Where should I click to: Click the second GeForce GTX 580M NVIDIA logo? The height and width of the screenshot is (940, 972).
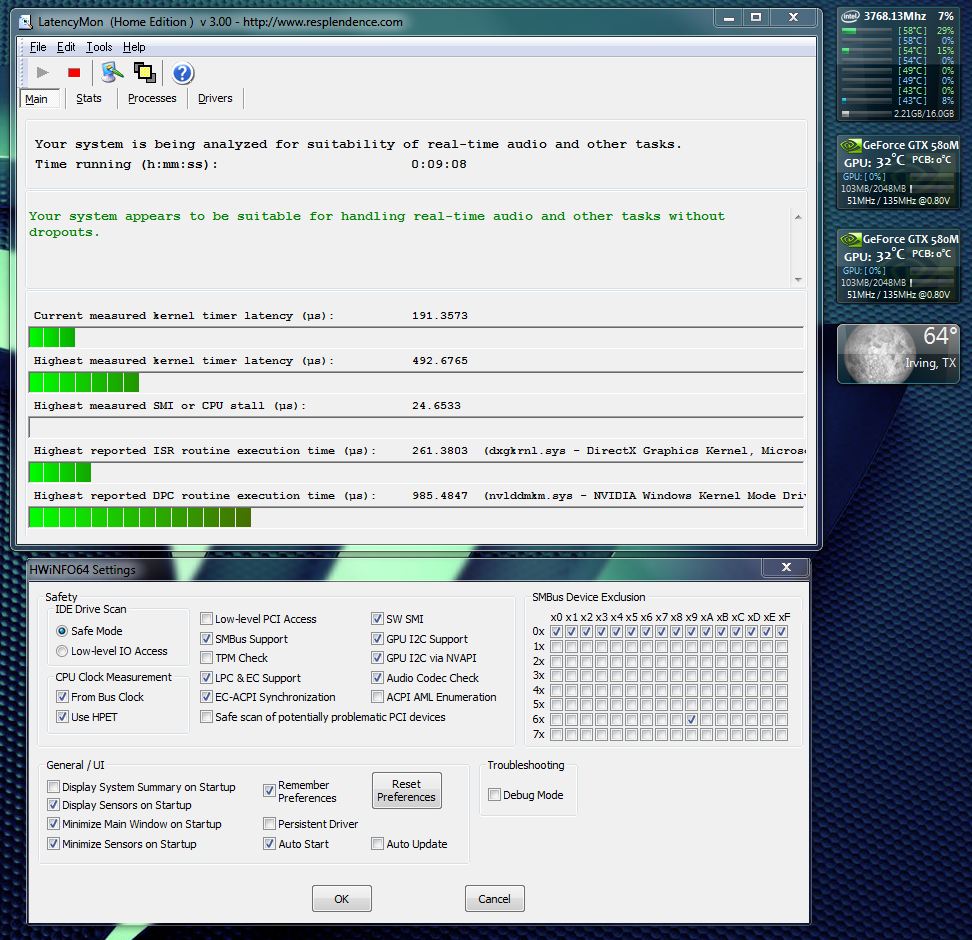pos(850,239)
